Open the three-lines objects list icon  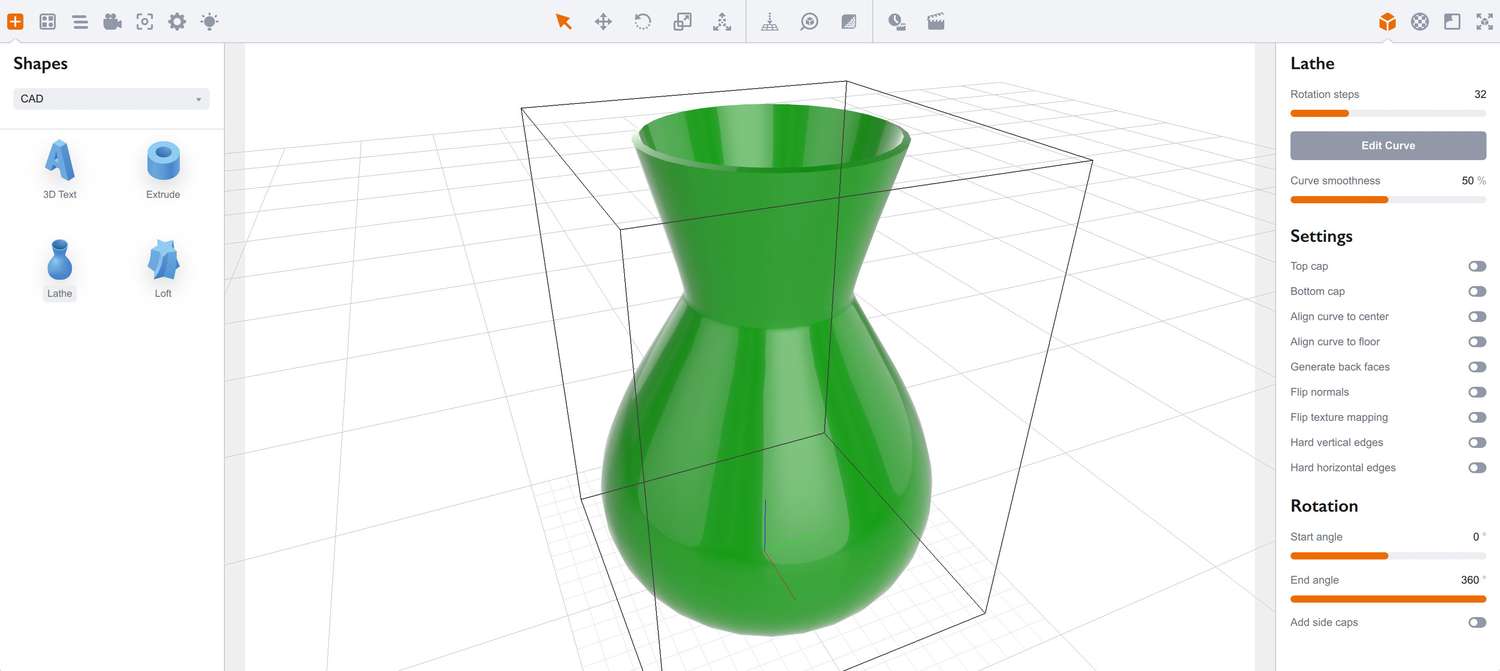pyautogui.click(x=80, y=21)
